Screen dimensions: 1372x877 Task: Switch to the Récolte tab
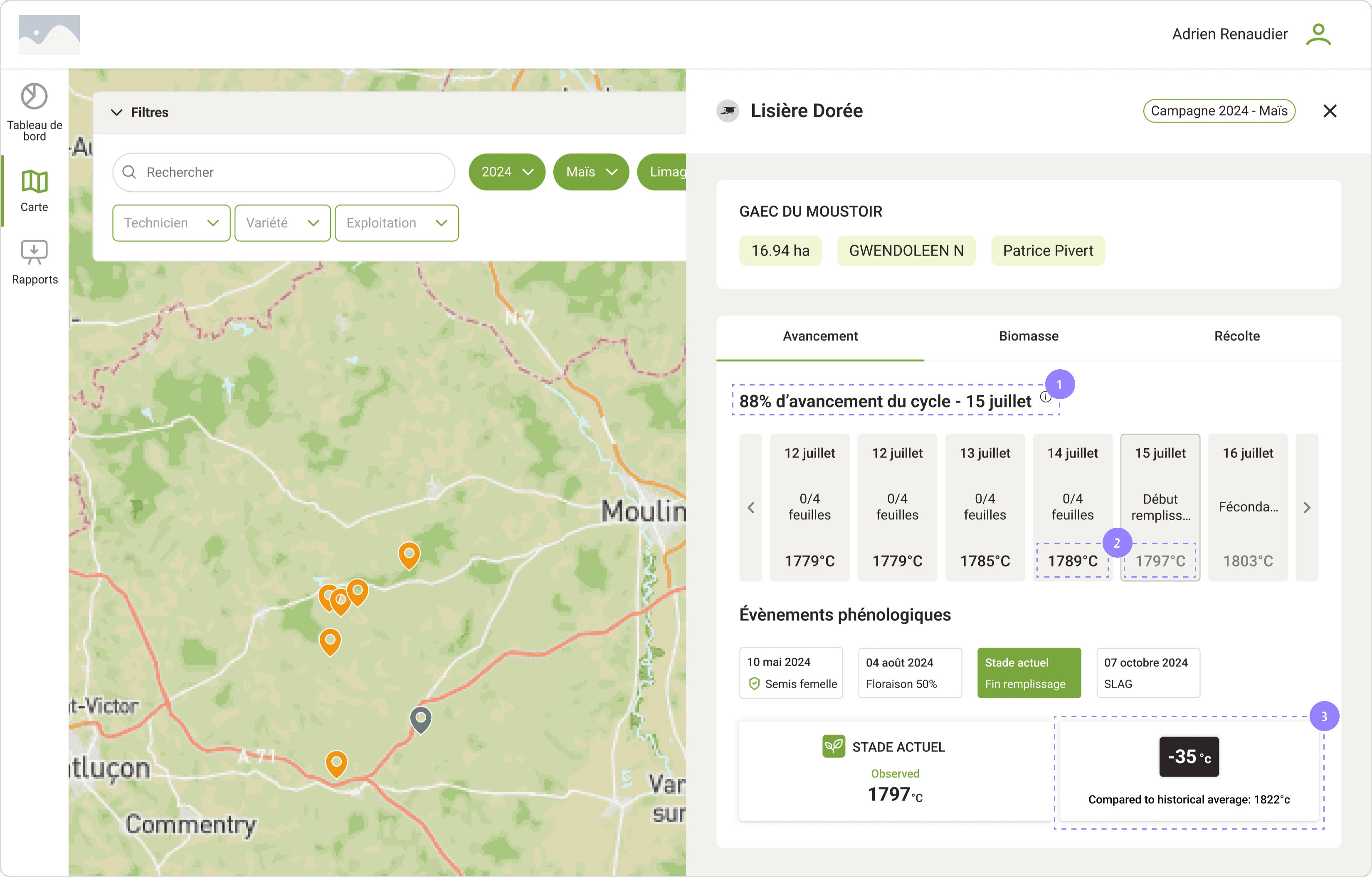click(1236, 336)
